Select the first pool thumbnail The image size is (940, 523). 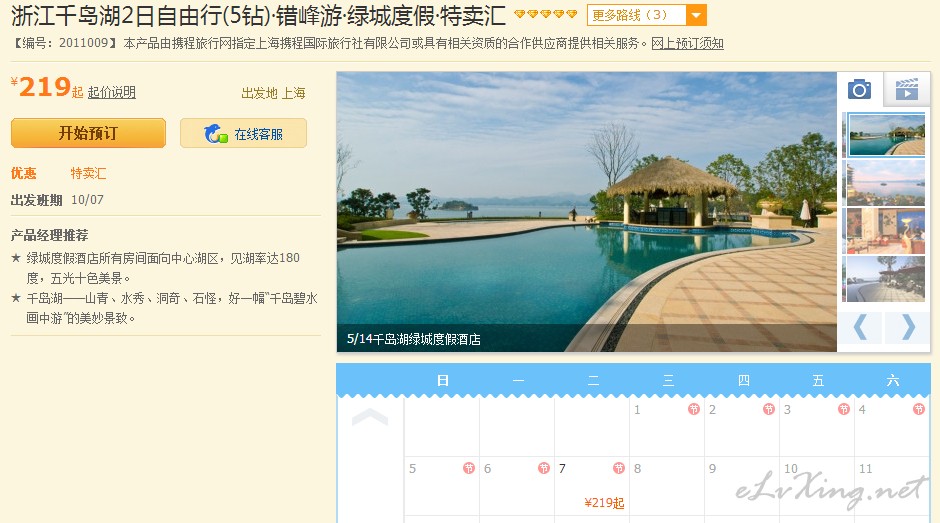(x=886, y=134)
